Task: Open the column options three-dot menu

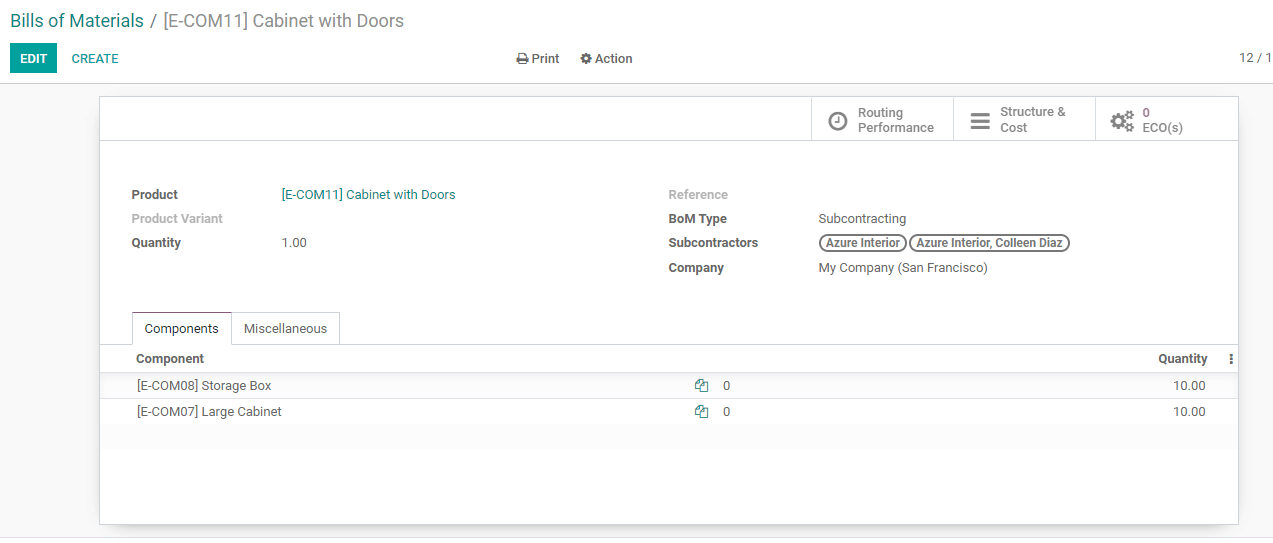Action: tap(1231, 359)
